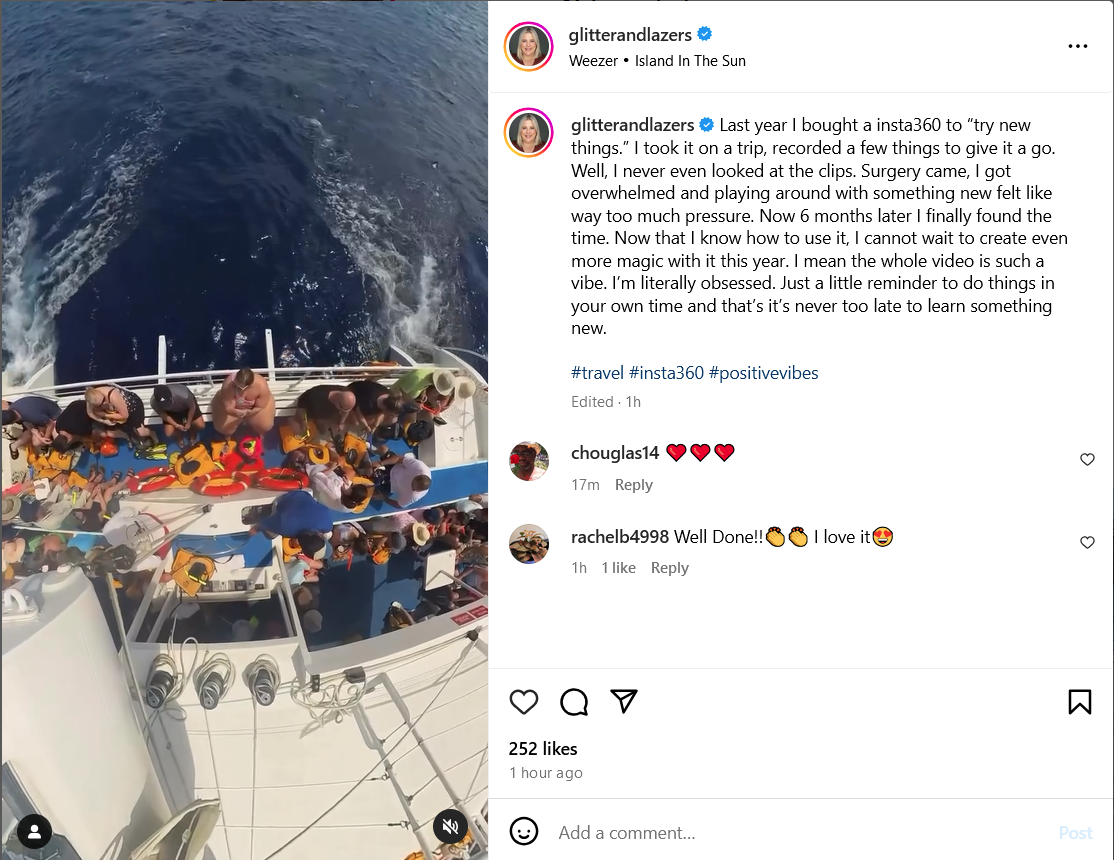Open #insta360 hashtag link
Image resolution: width=1114 pixels, height=860 pixels.
coord(666,373)
